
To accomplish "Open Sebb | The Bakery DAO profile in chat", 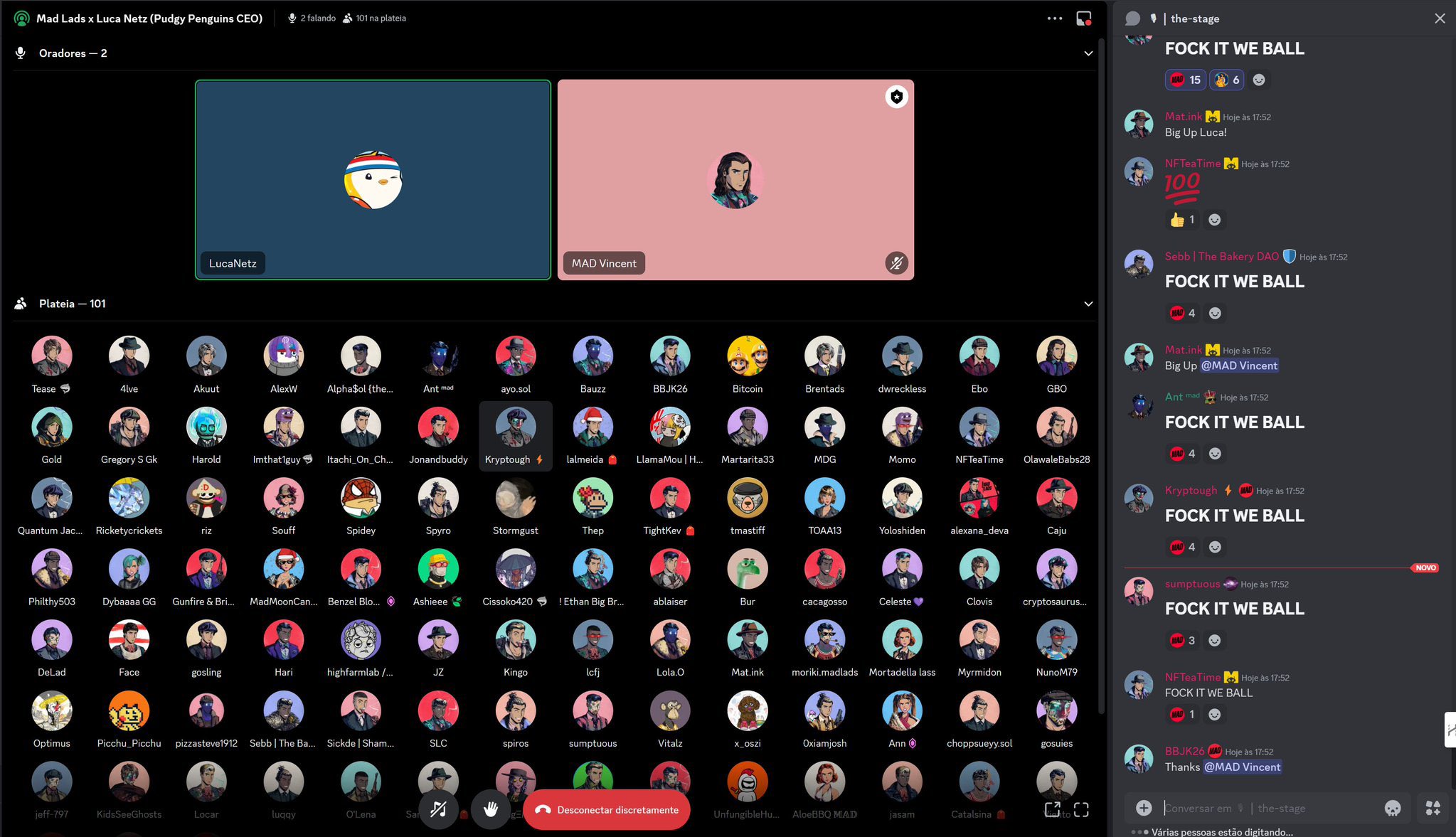I will (x=1221, y=257).
